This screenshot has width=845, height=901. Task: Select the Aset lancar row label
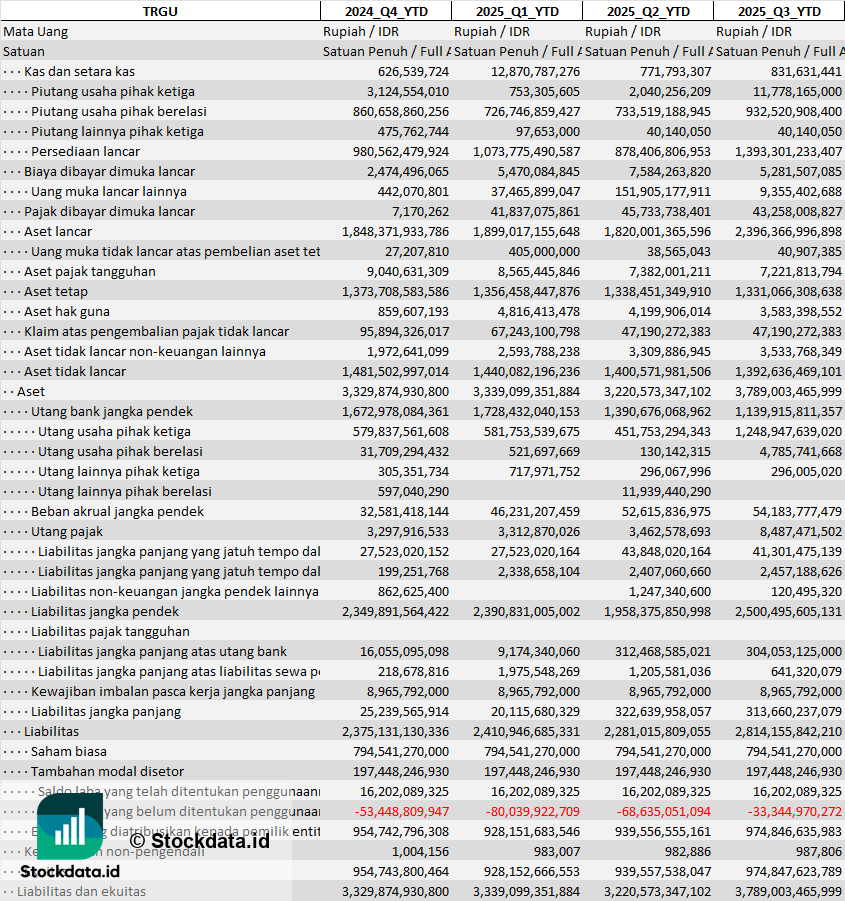click(x=58, y=232)
